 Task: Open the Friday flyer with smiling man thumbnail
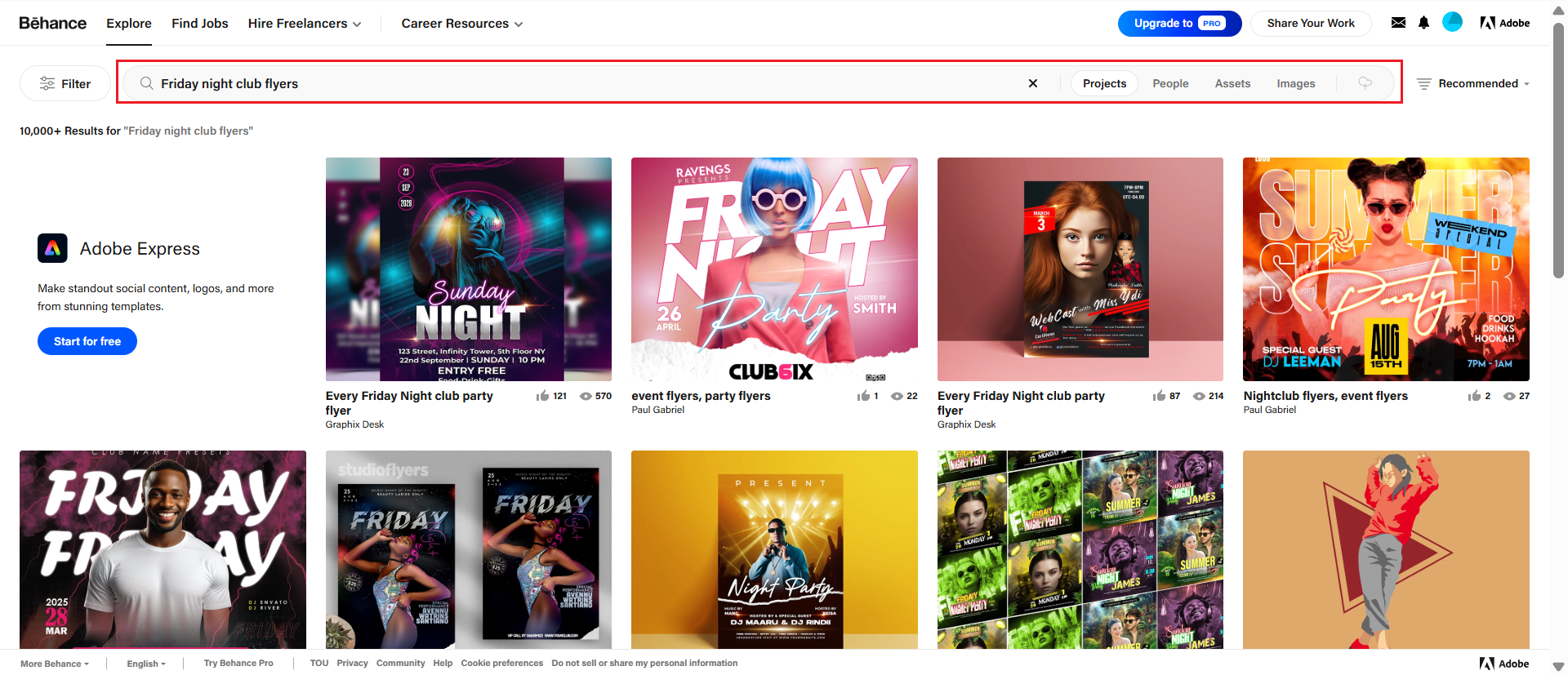coord(163,549)
